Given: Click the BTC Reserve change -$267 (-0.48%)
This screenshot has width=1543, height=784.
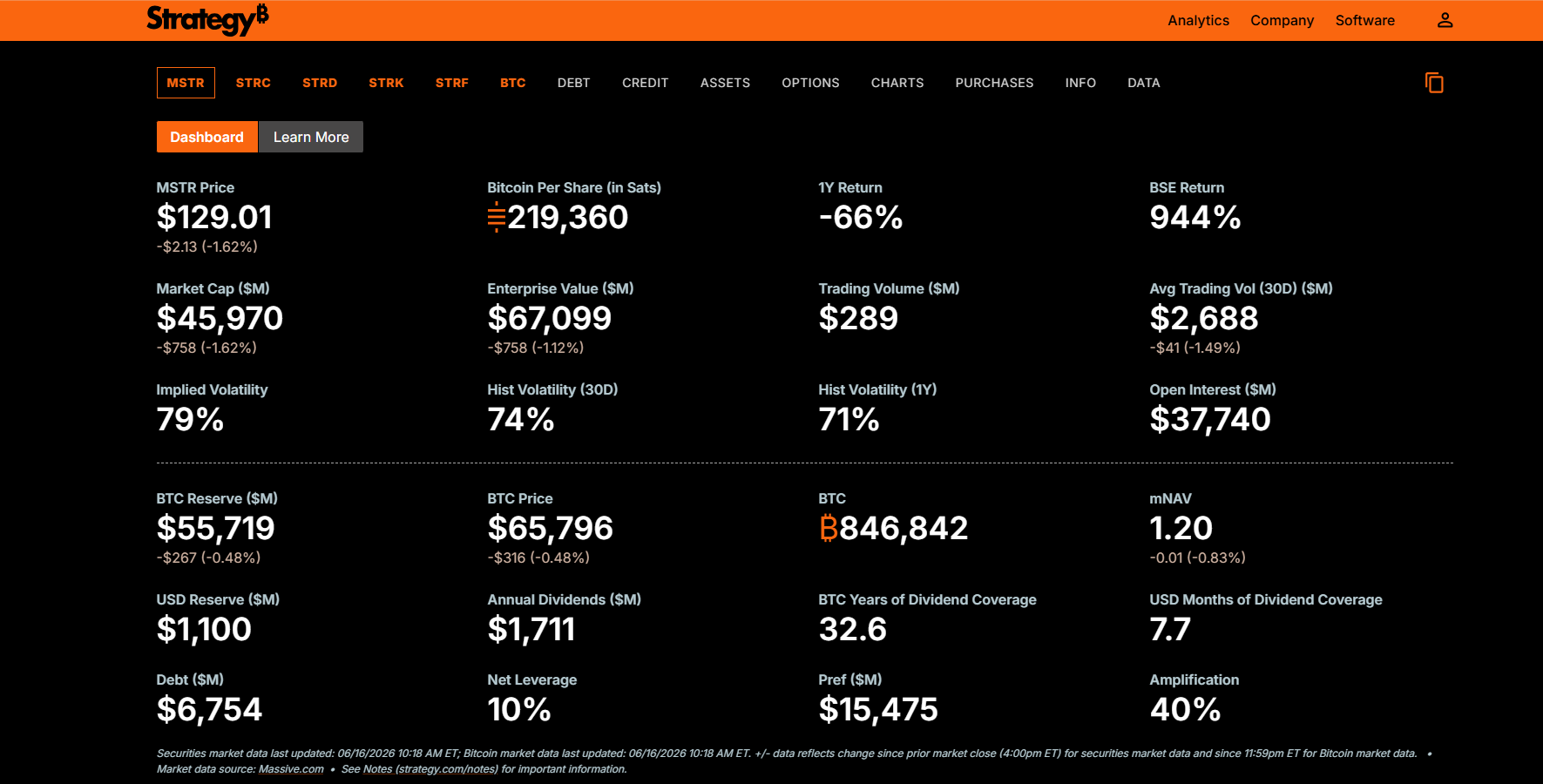Looking at the screenshot, I should point(208,558).
